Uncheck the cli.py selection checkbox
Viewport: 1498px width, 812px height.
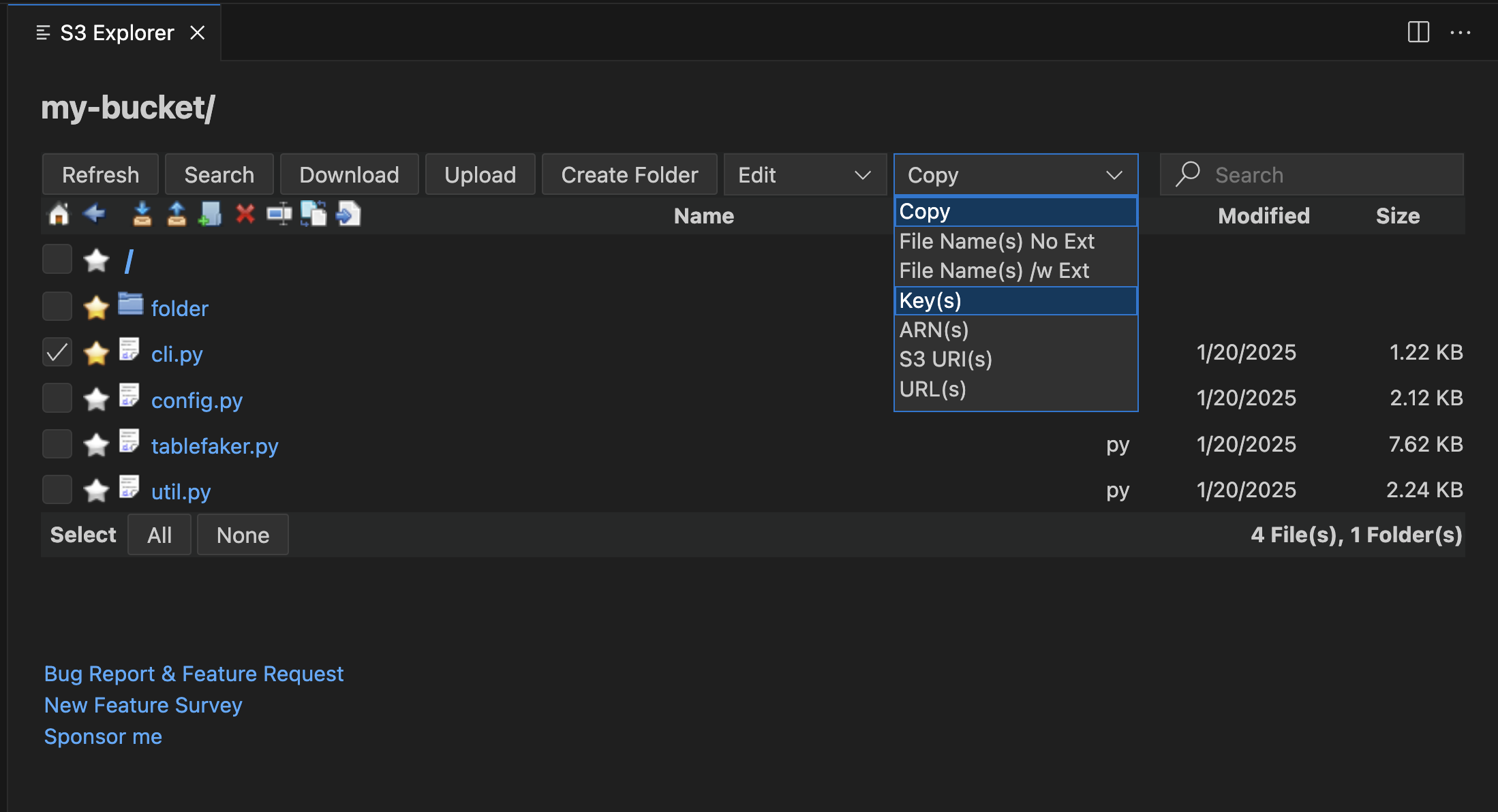coord(57,352)
